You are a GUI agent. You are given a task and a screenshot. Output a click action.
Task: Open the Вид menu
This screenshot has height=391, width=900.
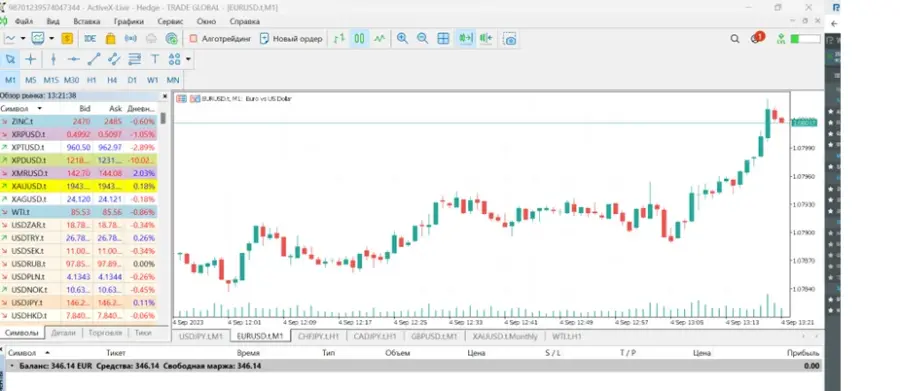[53, 21]
